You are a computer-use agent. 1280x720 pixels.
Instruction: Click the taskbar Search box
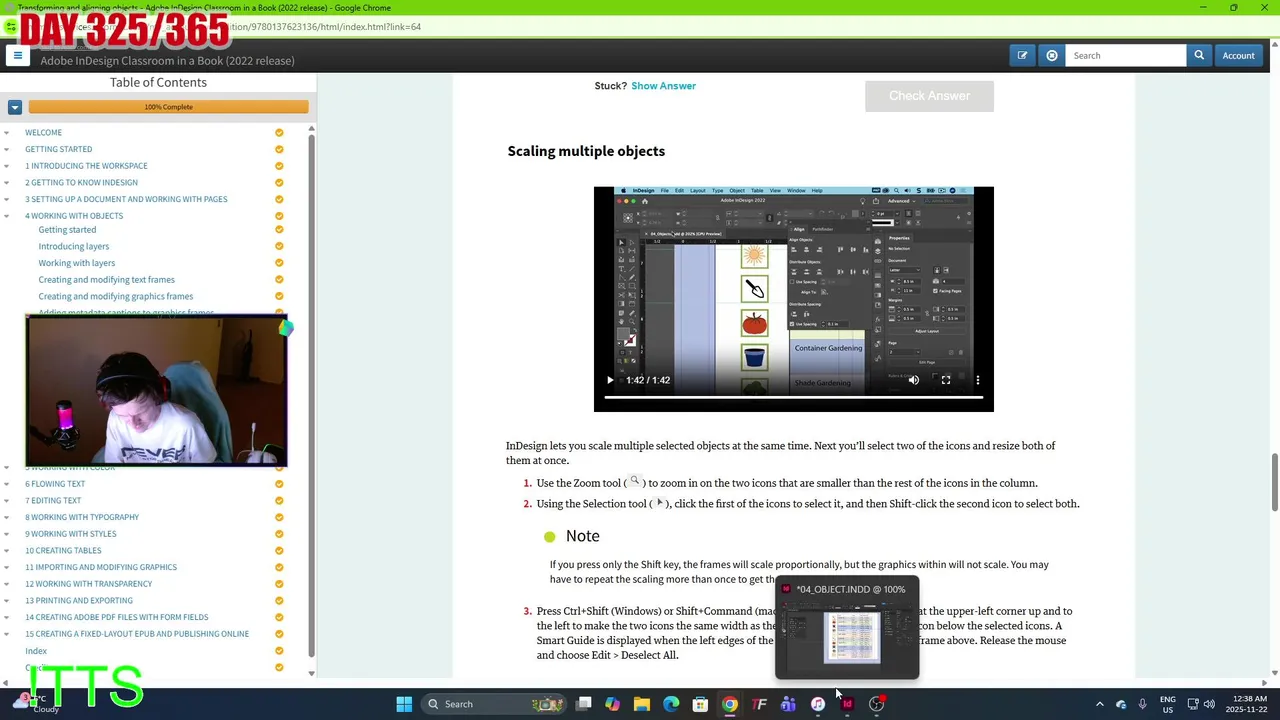point(493,704)
